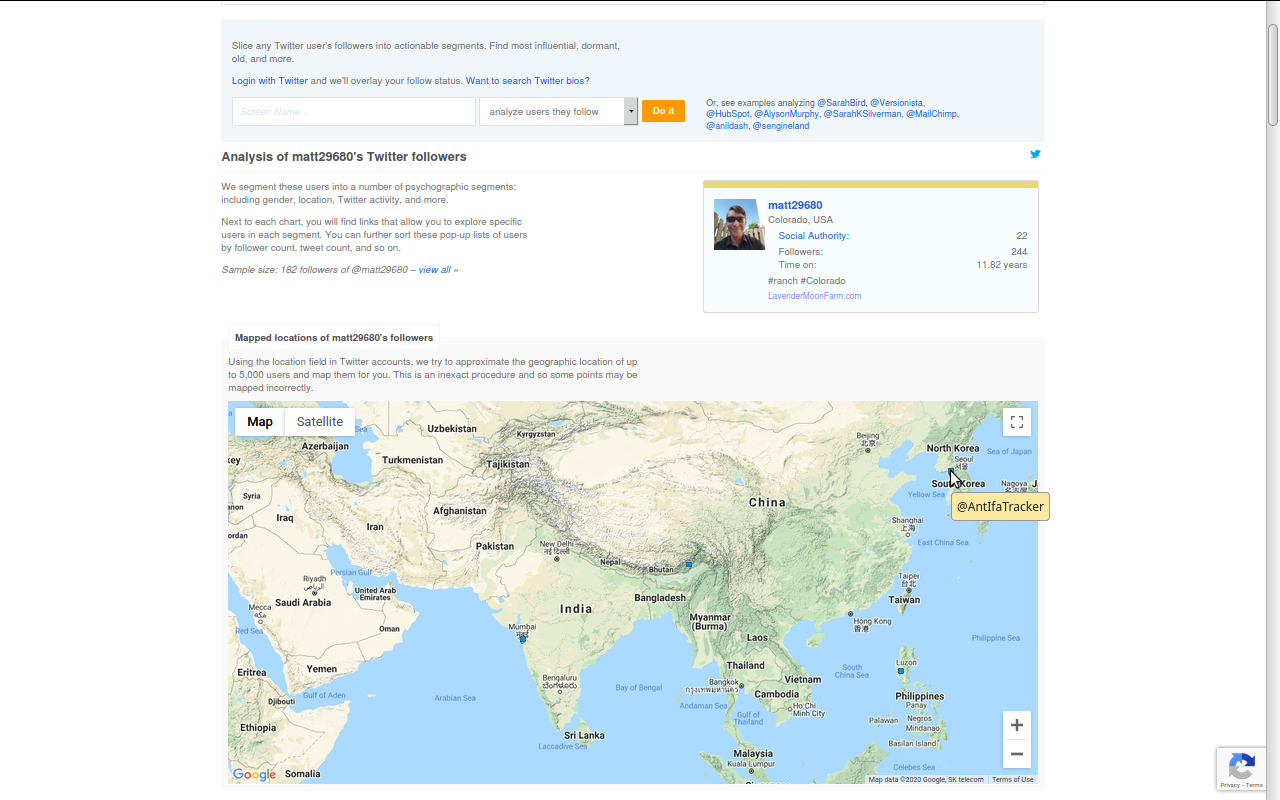Click the 'Colorado, USA' location text
1280x800 pixels.
pyautogui.click(x=800, y=220)
